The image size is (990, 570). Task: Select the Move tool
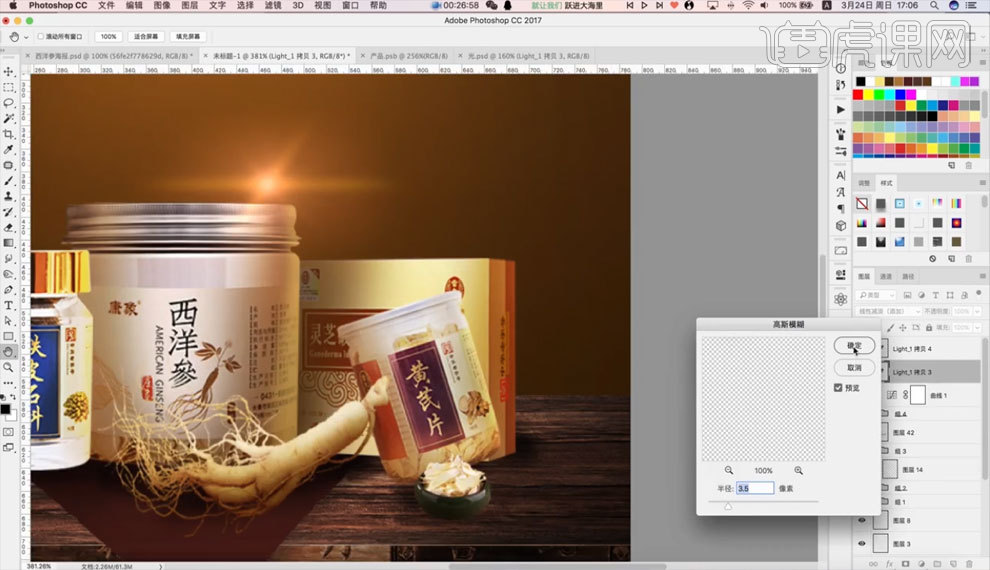pos(9,71)
